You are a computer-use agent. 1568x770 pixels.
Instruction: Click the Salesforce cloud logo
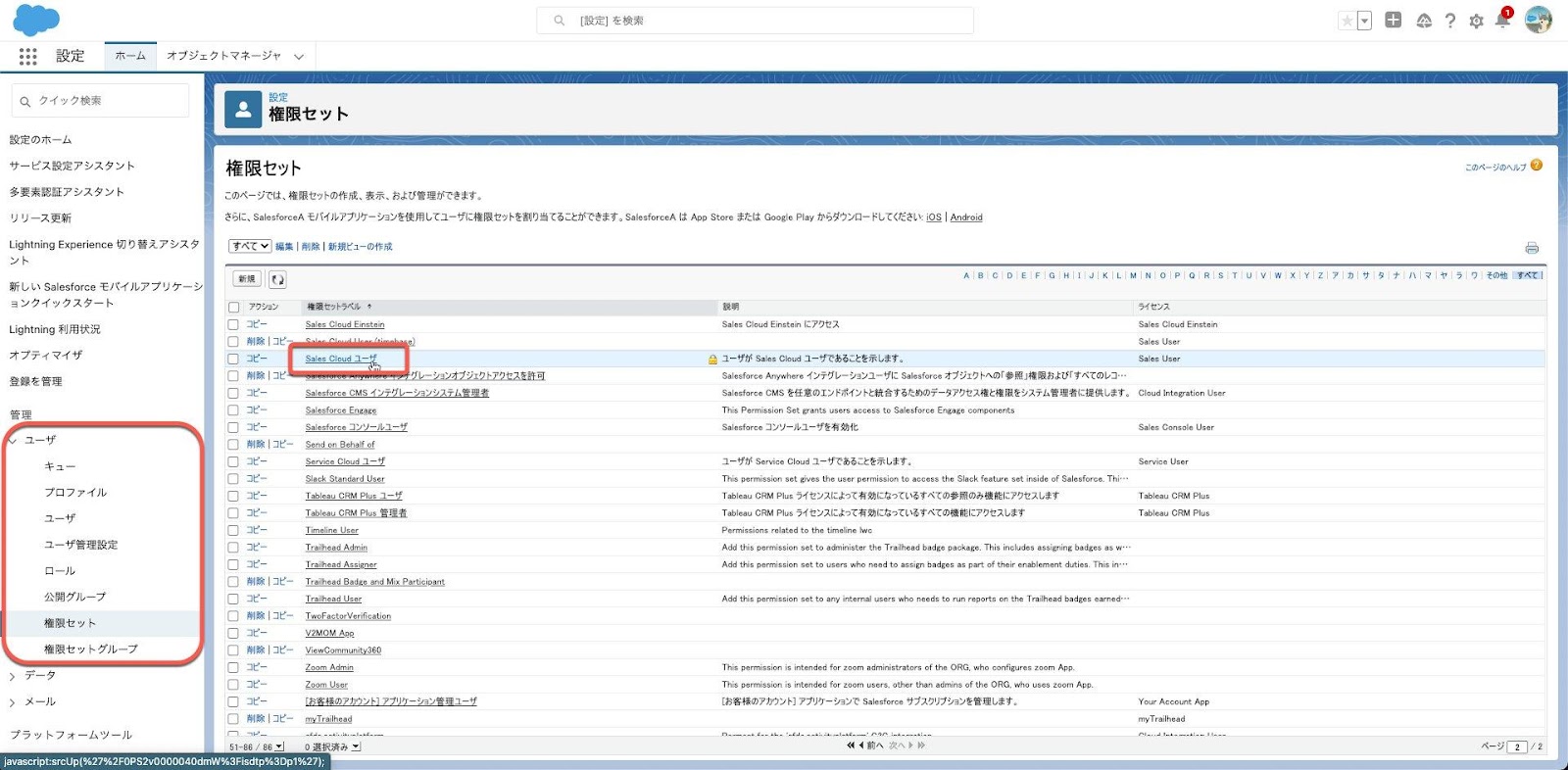tap(36, 20)
